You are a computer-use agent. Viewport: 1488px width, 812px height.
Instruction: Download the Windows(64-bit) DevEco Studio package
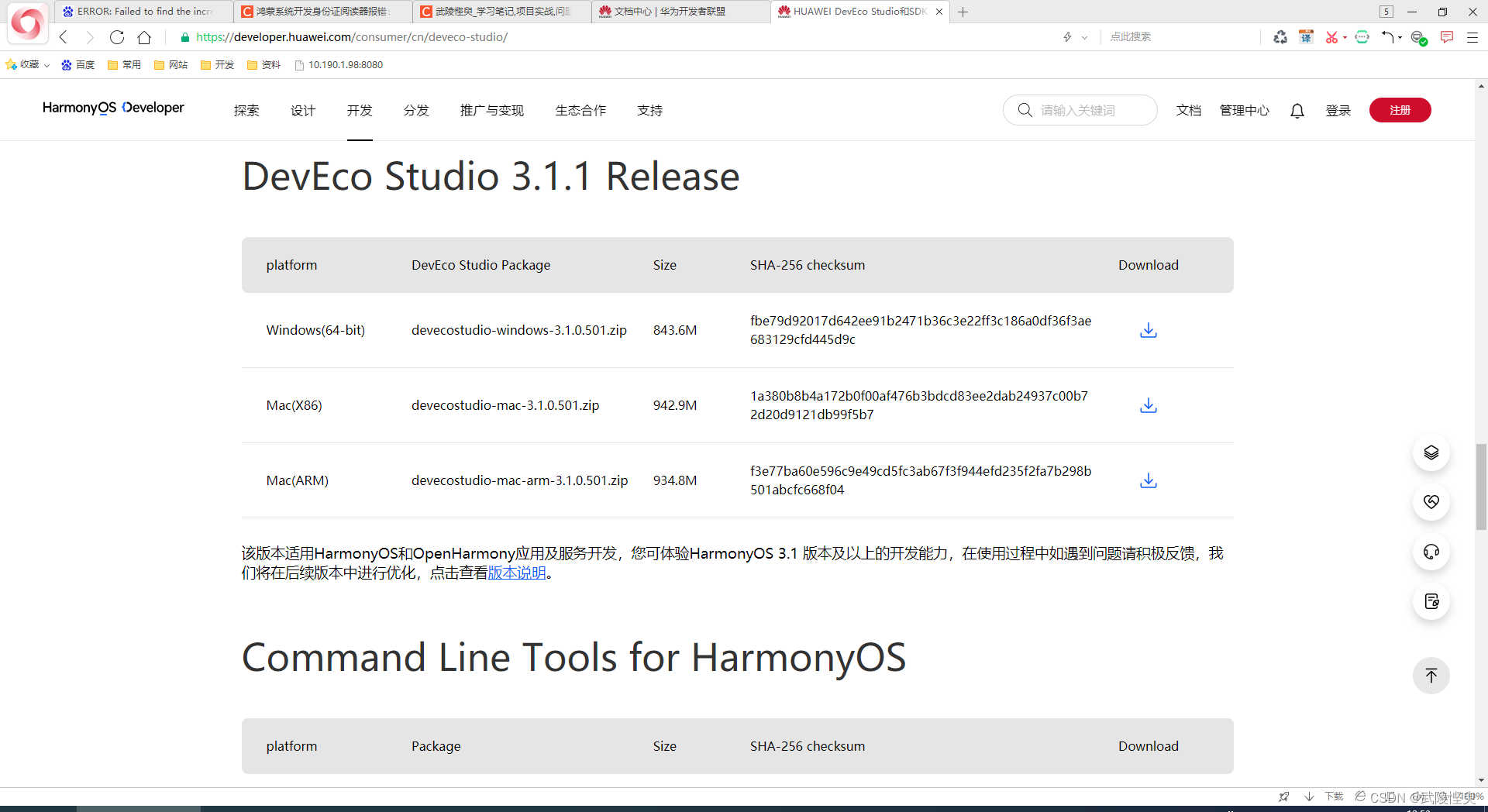pyautogui.click(x=1149, y=330)
